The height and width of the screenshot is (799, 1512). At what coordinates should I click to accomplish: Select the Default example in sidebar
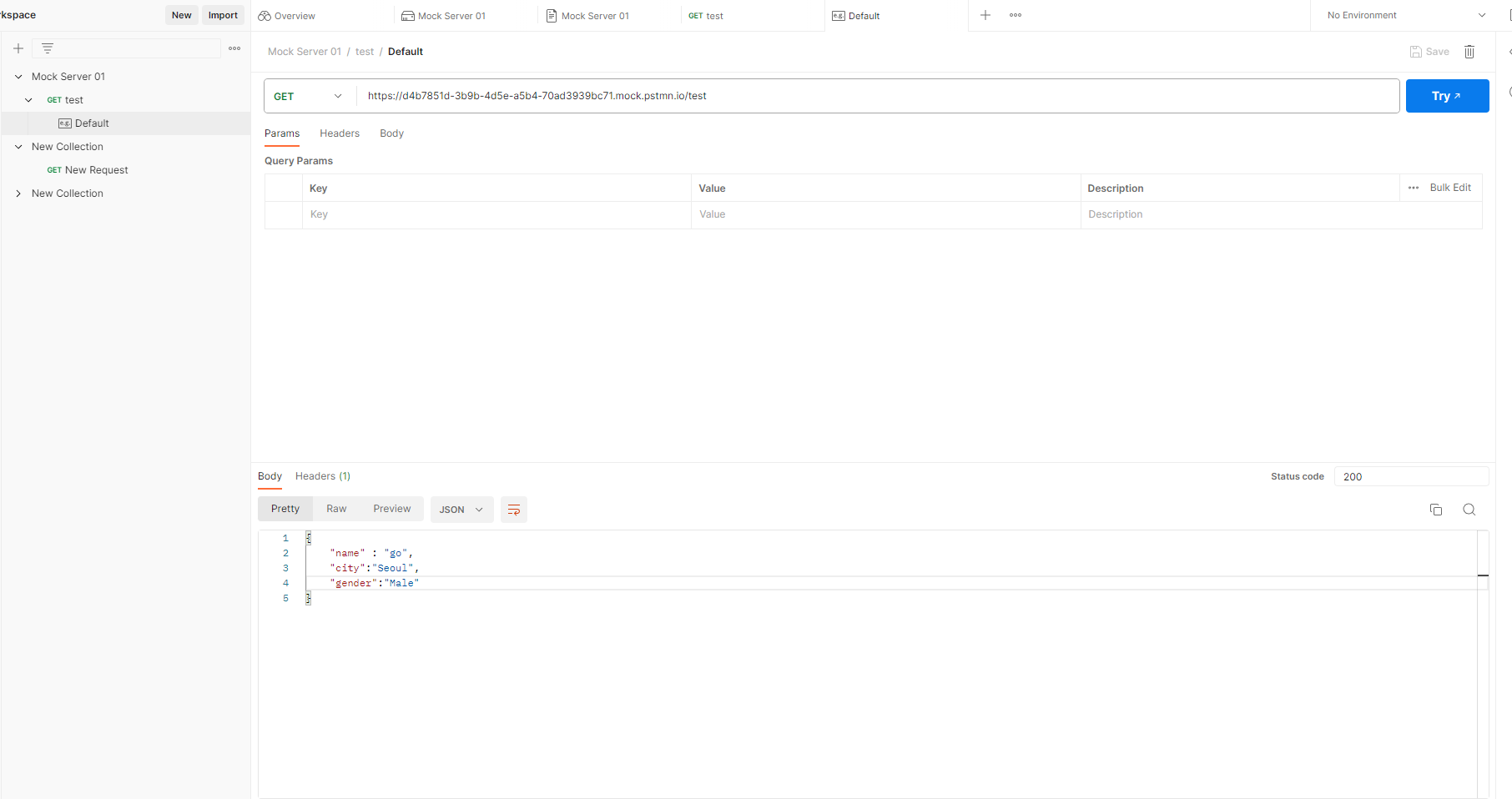pos(126,123)
